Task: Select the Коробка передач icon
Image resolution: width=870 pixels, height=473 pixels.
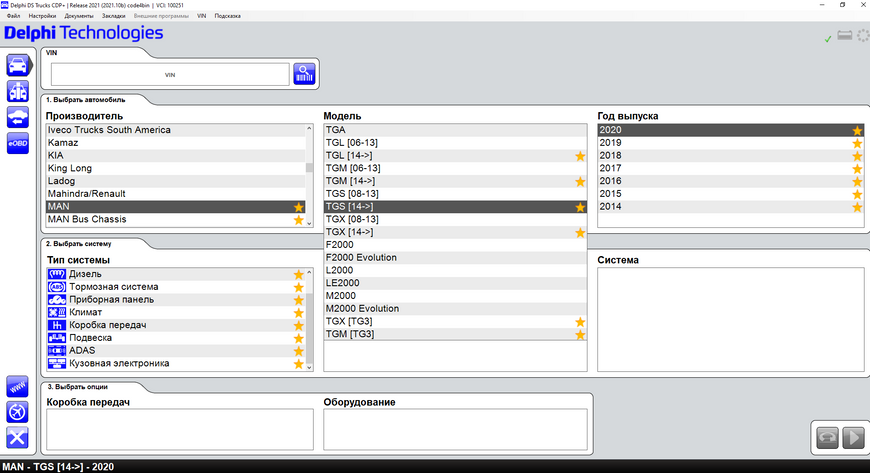Action: [57, 325]
